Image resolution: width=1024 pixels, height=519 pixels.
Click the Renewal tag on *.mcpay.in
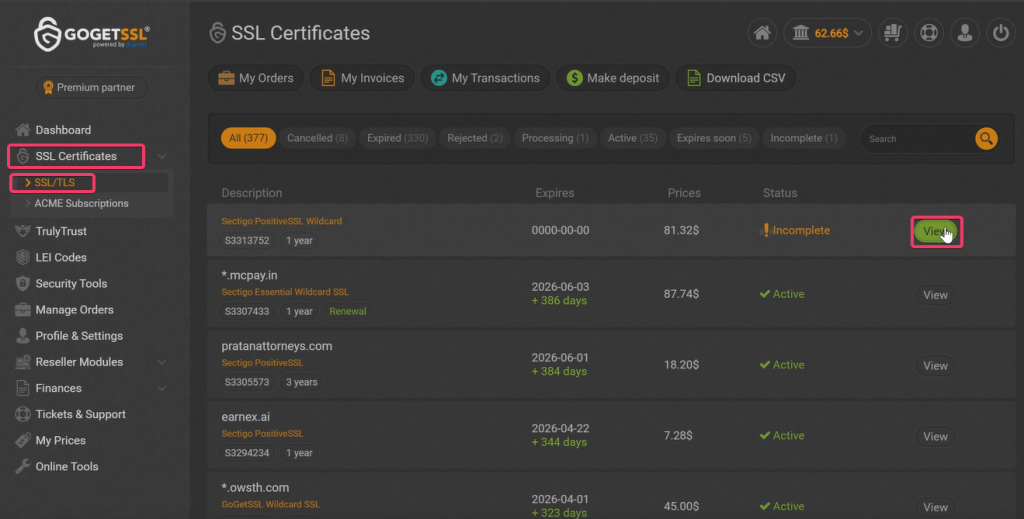click(x=347, y=311)
